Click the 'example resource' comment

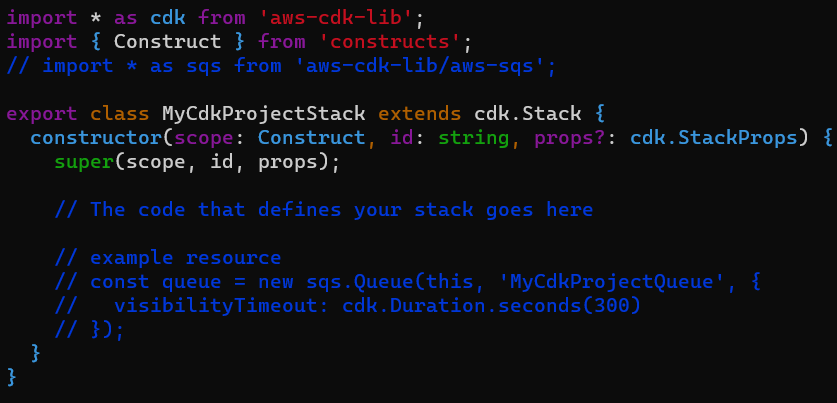pos(185,257)
